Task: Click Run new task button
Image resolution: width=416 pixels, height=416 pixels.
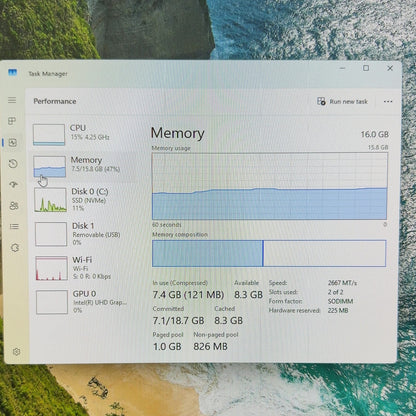Action: pos(342,101)
